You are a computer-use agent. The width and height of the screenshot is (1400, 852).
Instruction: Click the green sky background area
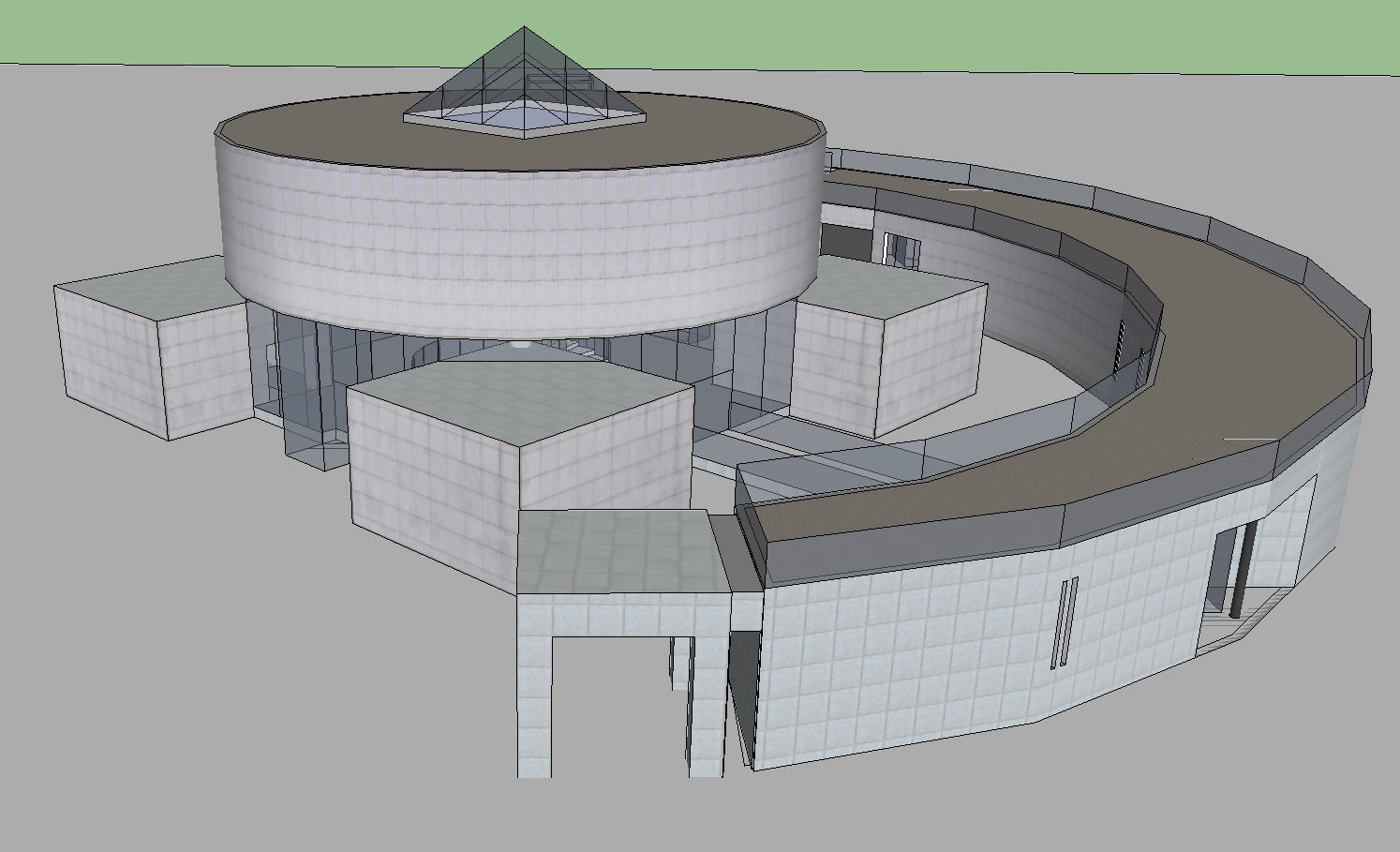click(937, 33)
